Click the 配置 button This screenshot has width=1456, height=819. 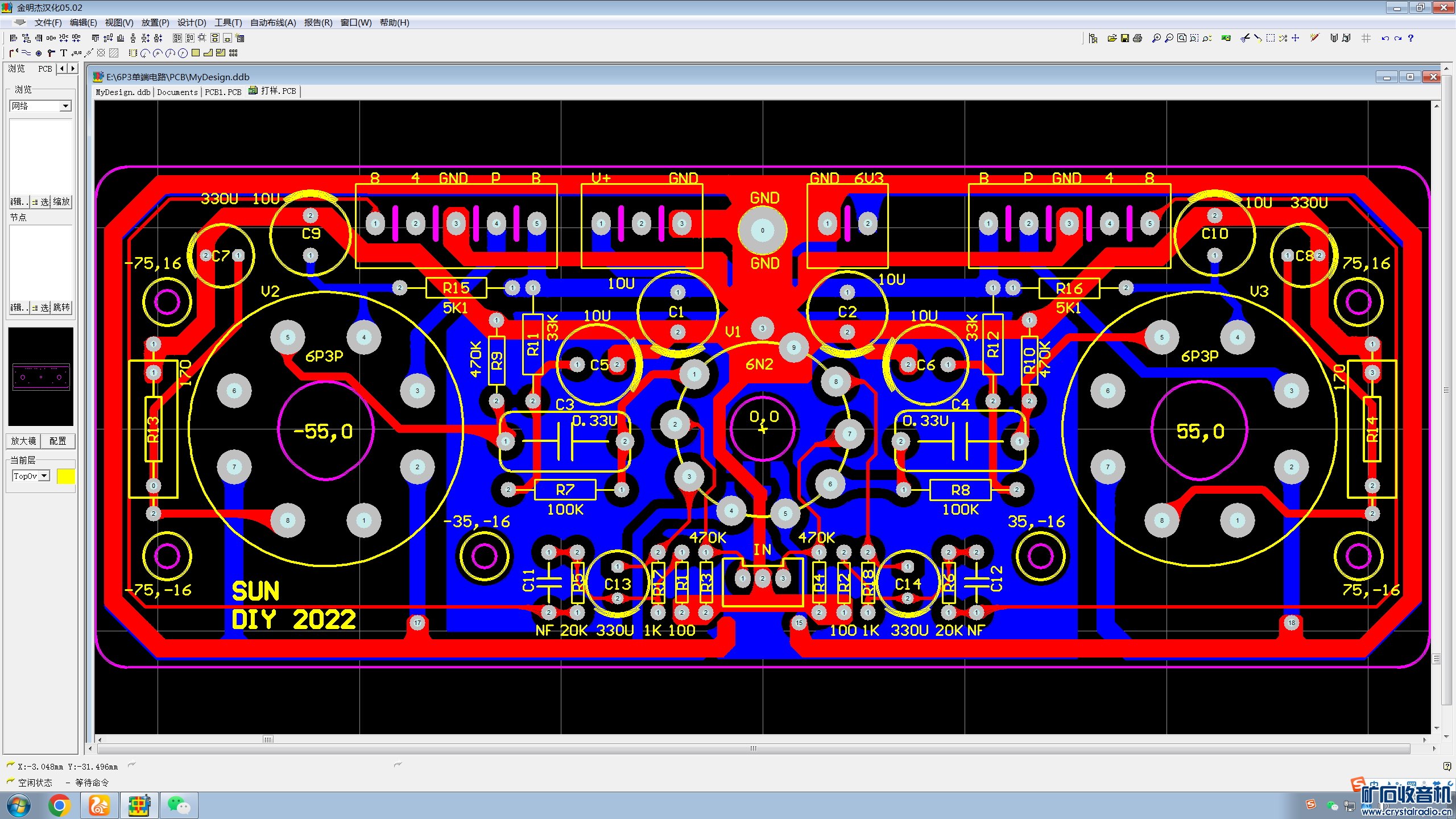tap(58, 441)
